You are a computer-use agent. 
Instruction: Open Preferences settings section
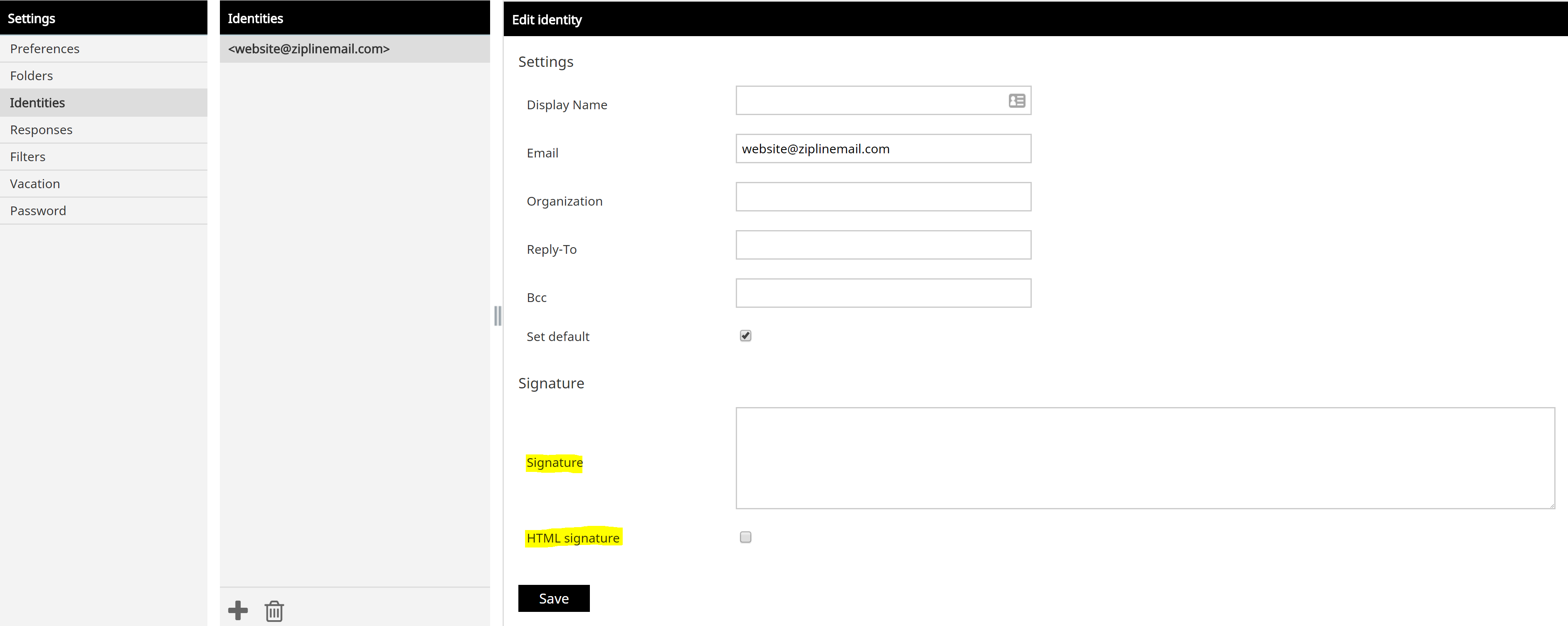[x=104, y=49]
